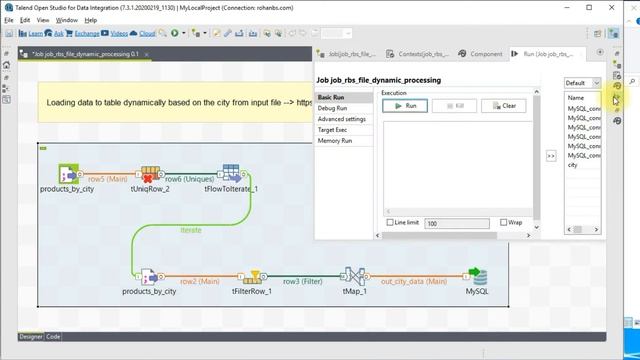Open the Help menu
This screenshot has width=640, height=360.
point(91,20)
